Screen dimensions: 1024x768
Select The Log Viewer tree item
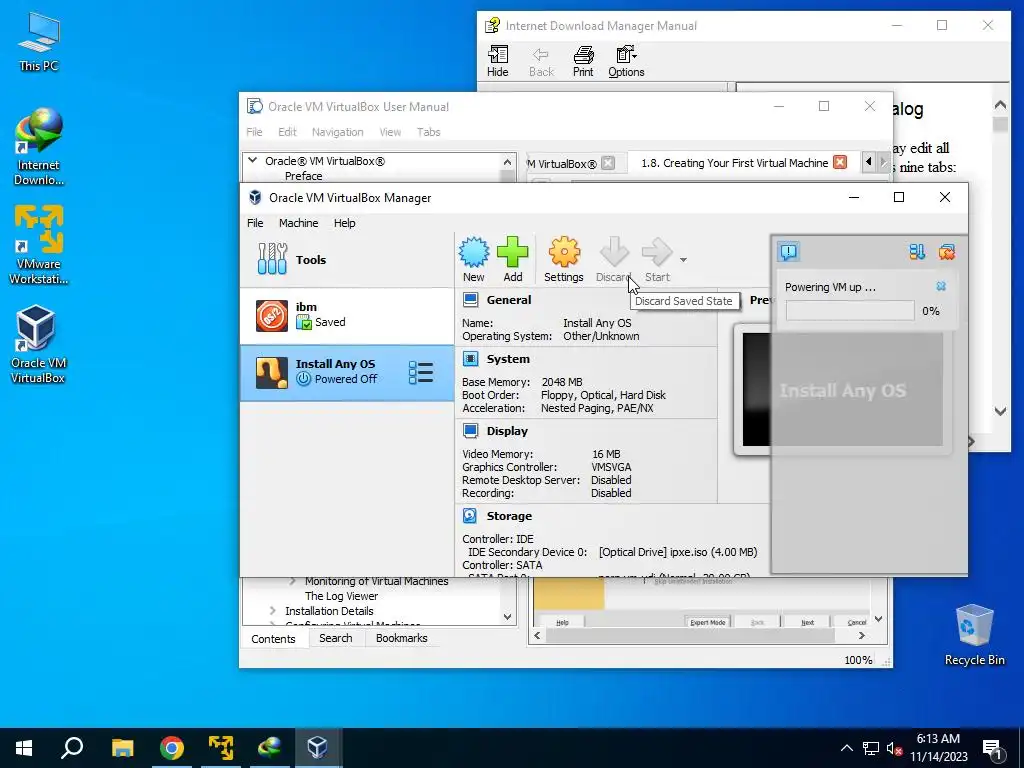click(341, 596)
